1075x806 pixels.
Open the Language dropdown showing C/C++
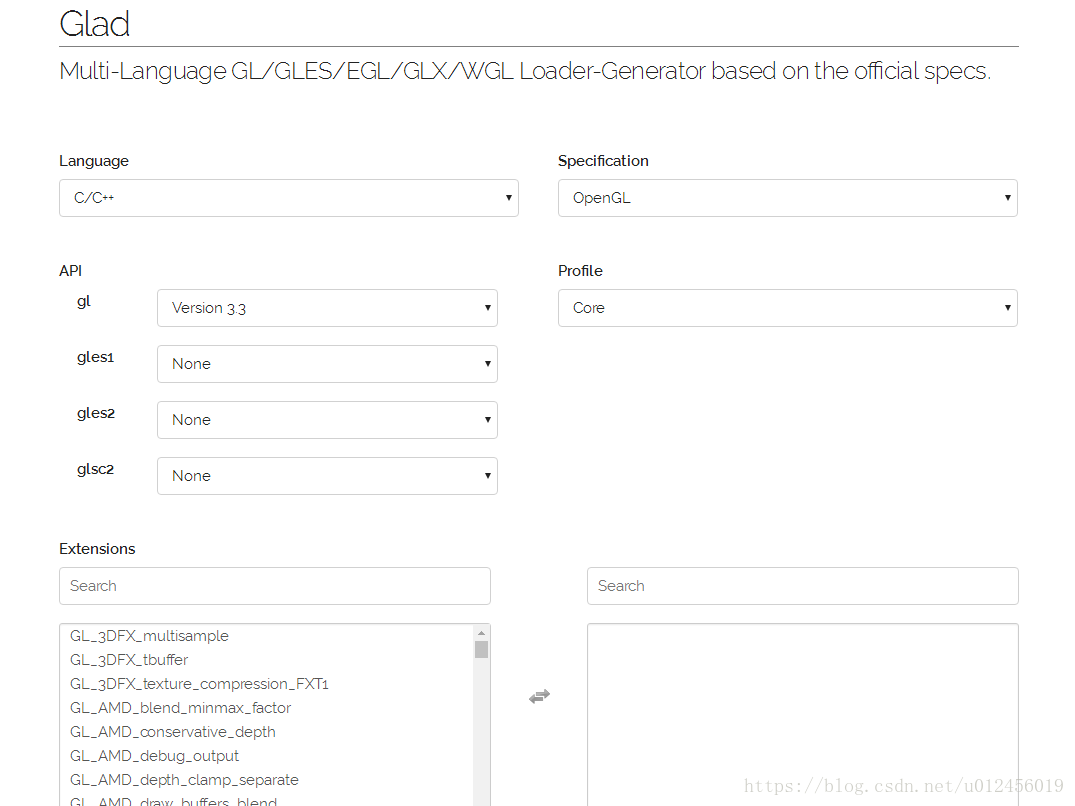tap(289, 198)
